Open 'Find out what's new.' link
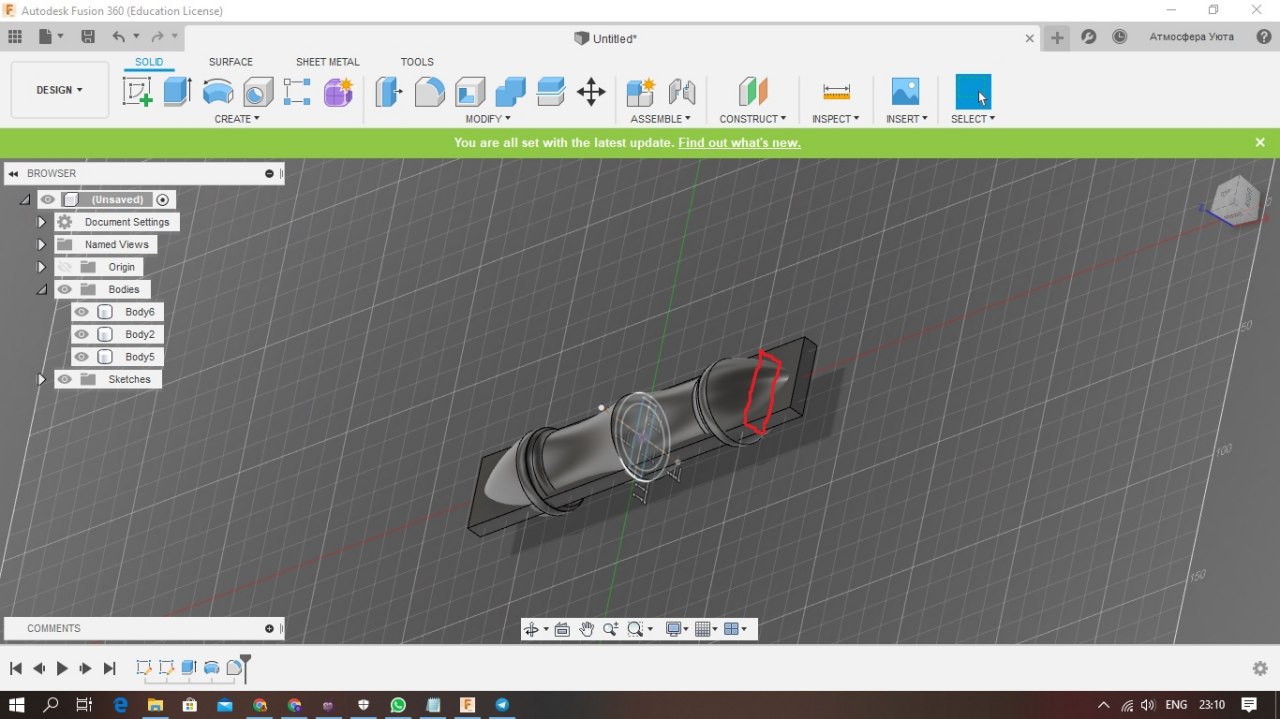This screenshot has height=719, width=1280. coord(739,143)
